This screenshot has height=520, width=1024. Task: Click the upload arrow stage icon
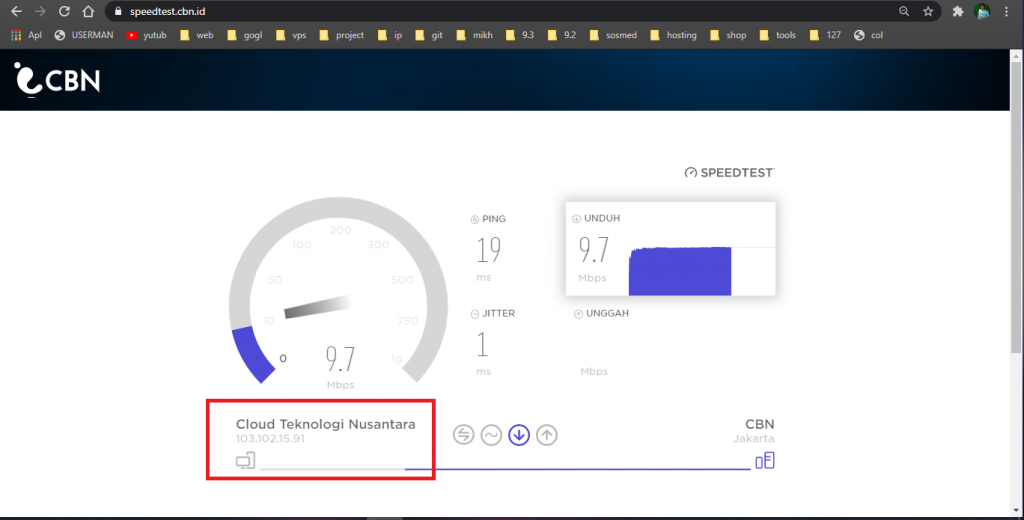tap(546, 435)
